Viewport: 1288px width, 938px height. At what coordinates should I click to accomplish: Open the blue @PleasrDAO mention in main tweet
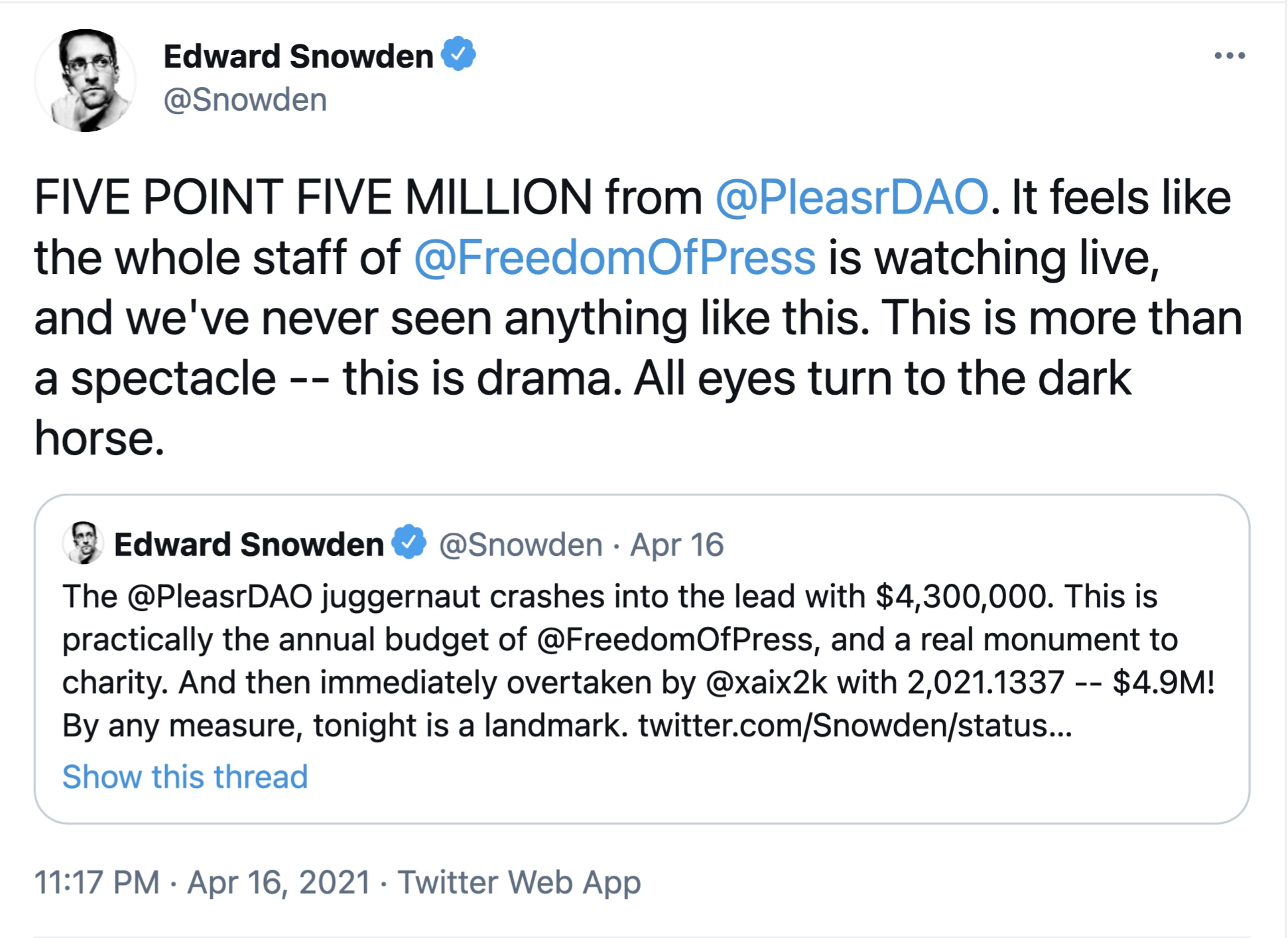(x=852, y=198)
